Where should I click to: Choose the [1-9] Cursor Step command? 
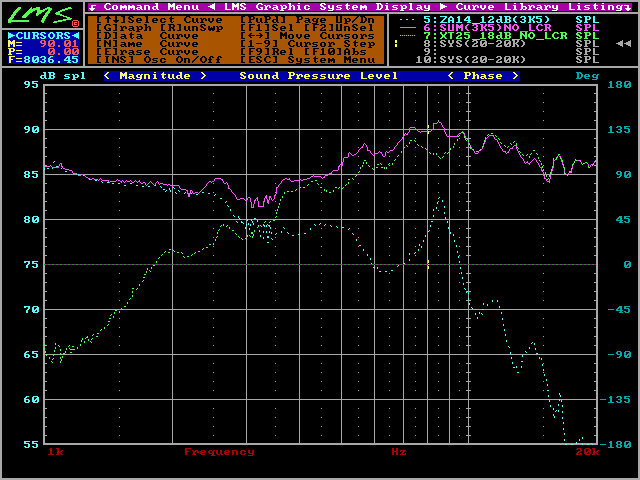307,44
